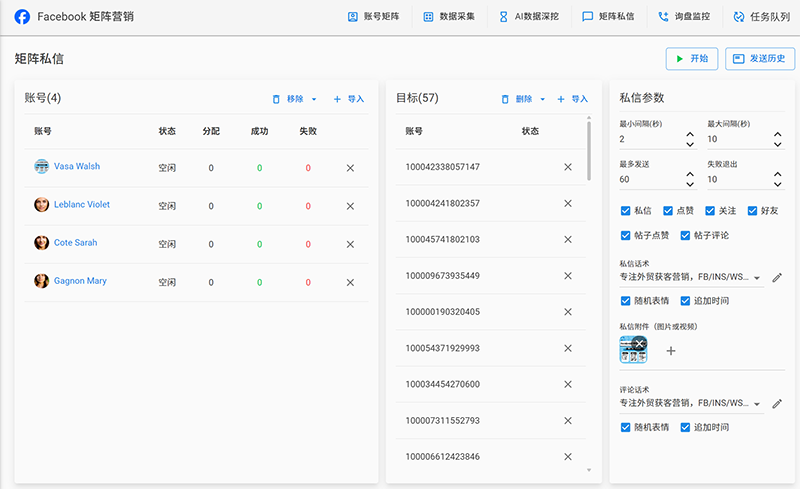This screenshot has height=489, width=800.
Task: Expand the 删除 dropdown in targets panel
Action: click(543, 100)
